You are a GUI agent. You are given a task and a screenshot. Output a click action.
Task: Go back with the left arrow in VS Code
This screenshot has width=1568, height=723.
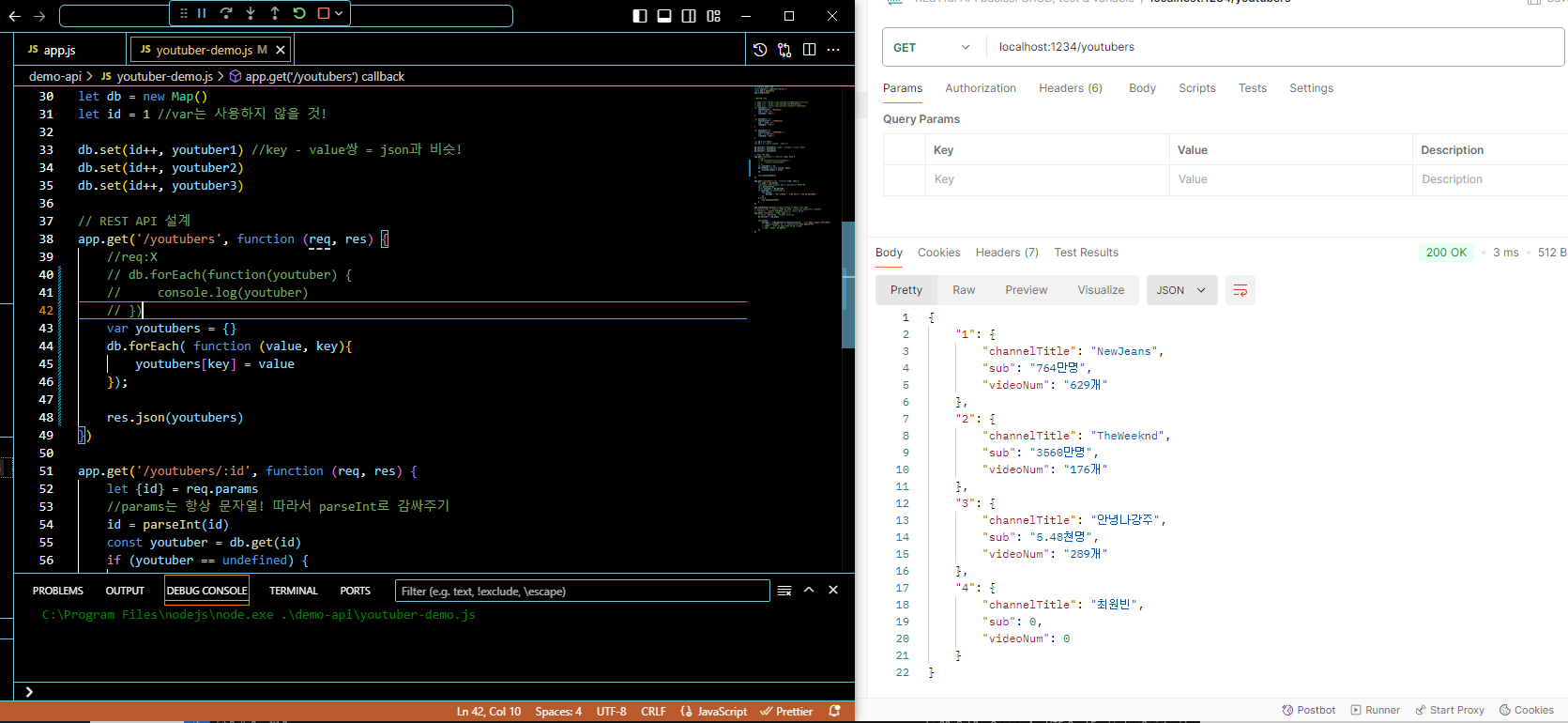click(x=15, y=16)
